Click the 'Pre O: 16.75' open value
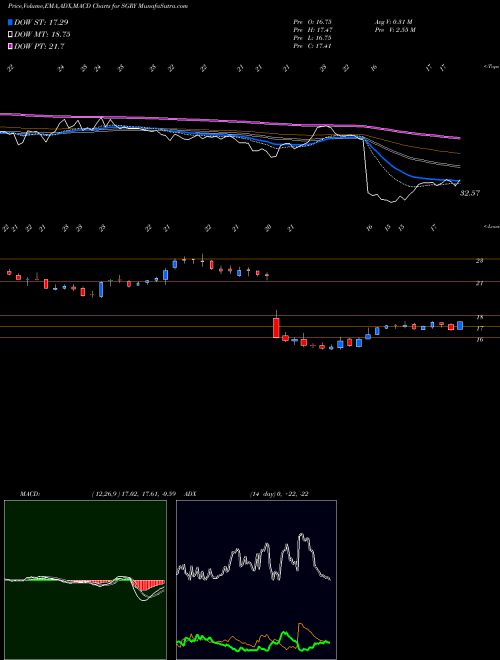 point(312,22)
